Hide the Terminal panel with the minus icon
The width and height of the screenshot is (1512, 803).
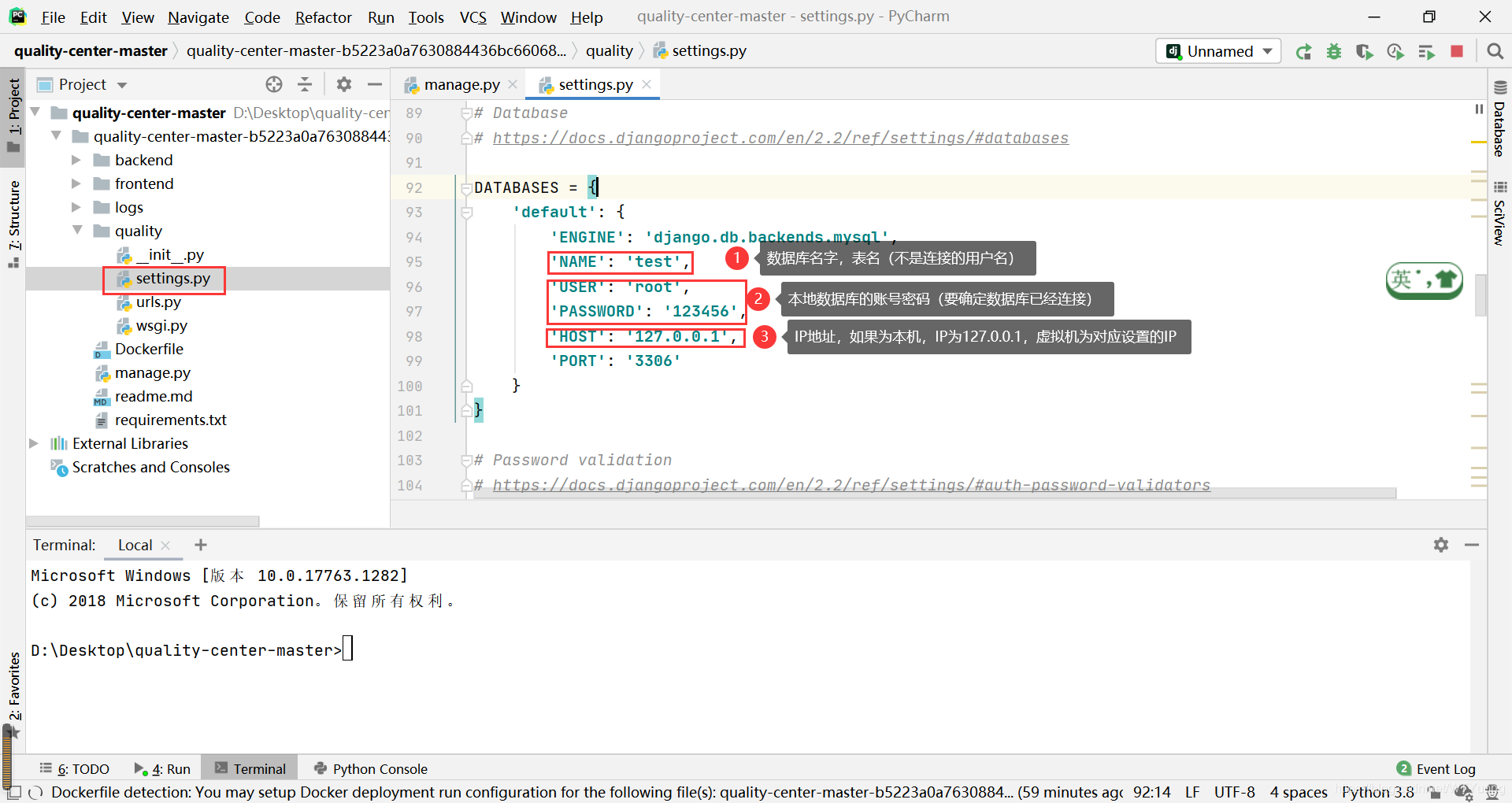point(1472,545)
